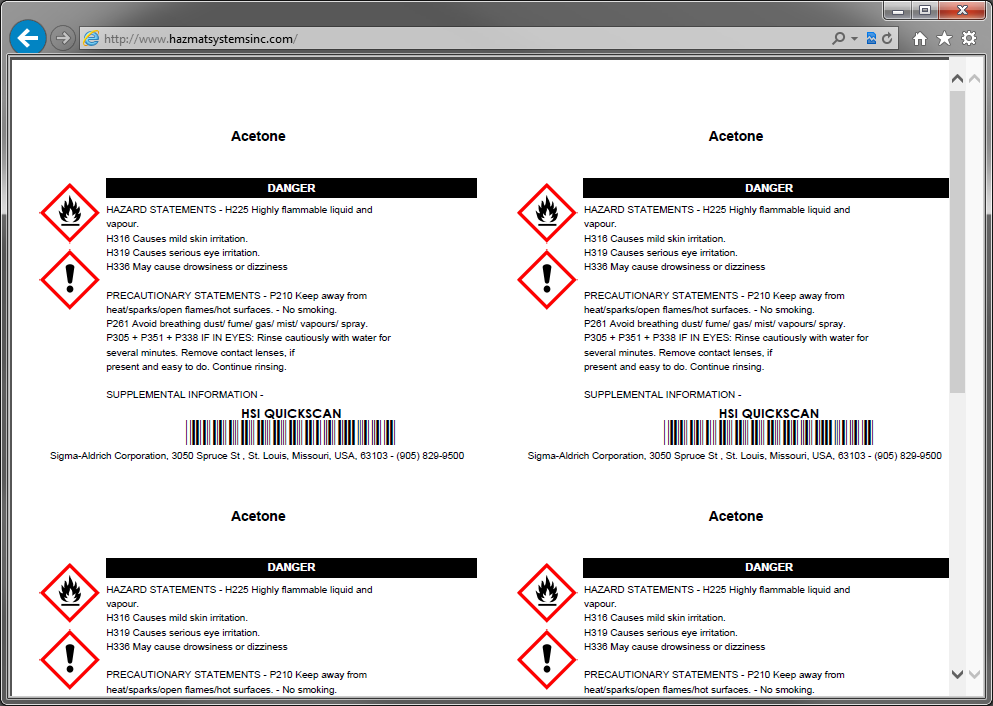993x706 pixels.
Task: Toggle the Compatibility View icon
Action: pyautogui.click(x=871, y=39)
